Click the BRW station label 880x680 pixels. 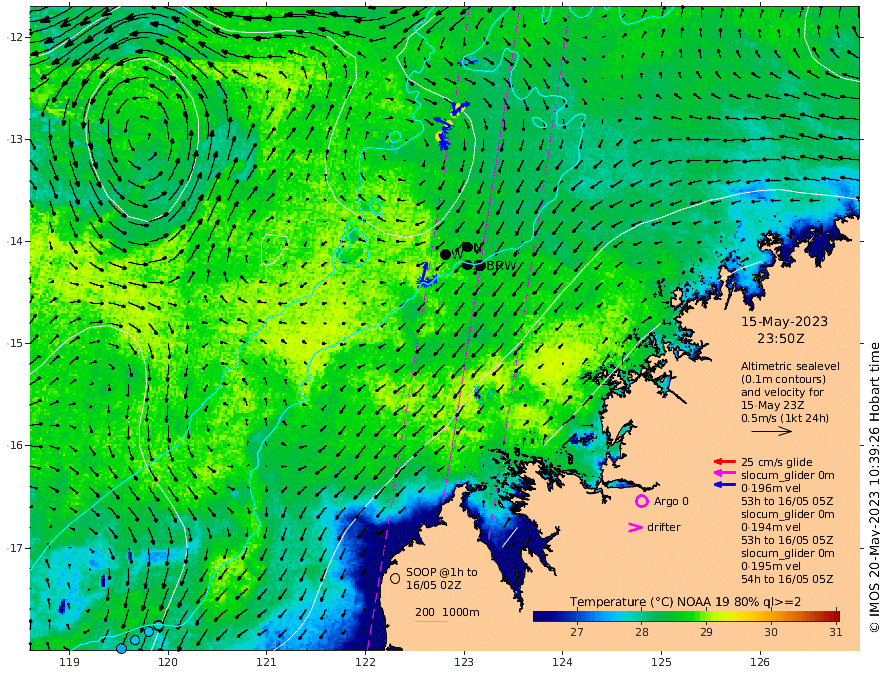[x=501, y=266]
